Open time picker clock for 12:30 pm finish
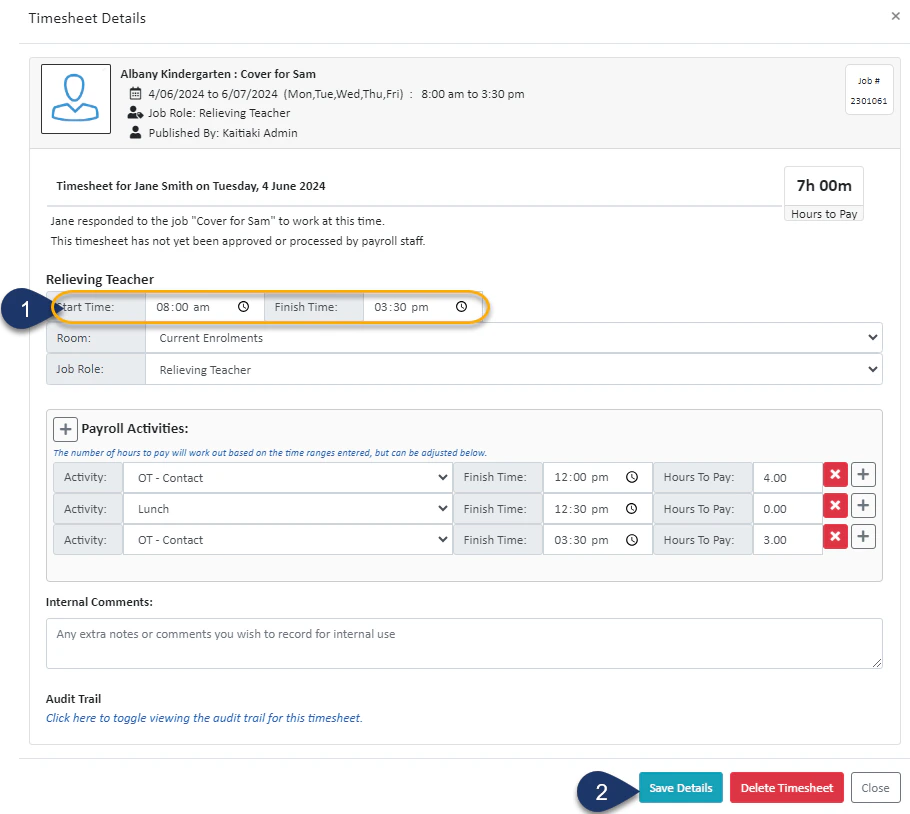The height and width of the screenshot is (814, 910). click(x=632, y=509)
